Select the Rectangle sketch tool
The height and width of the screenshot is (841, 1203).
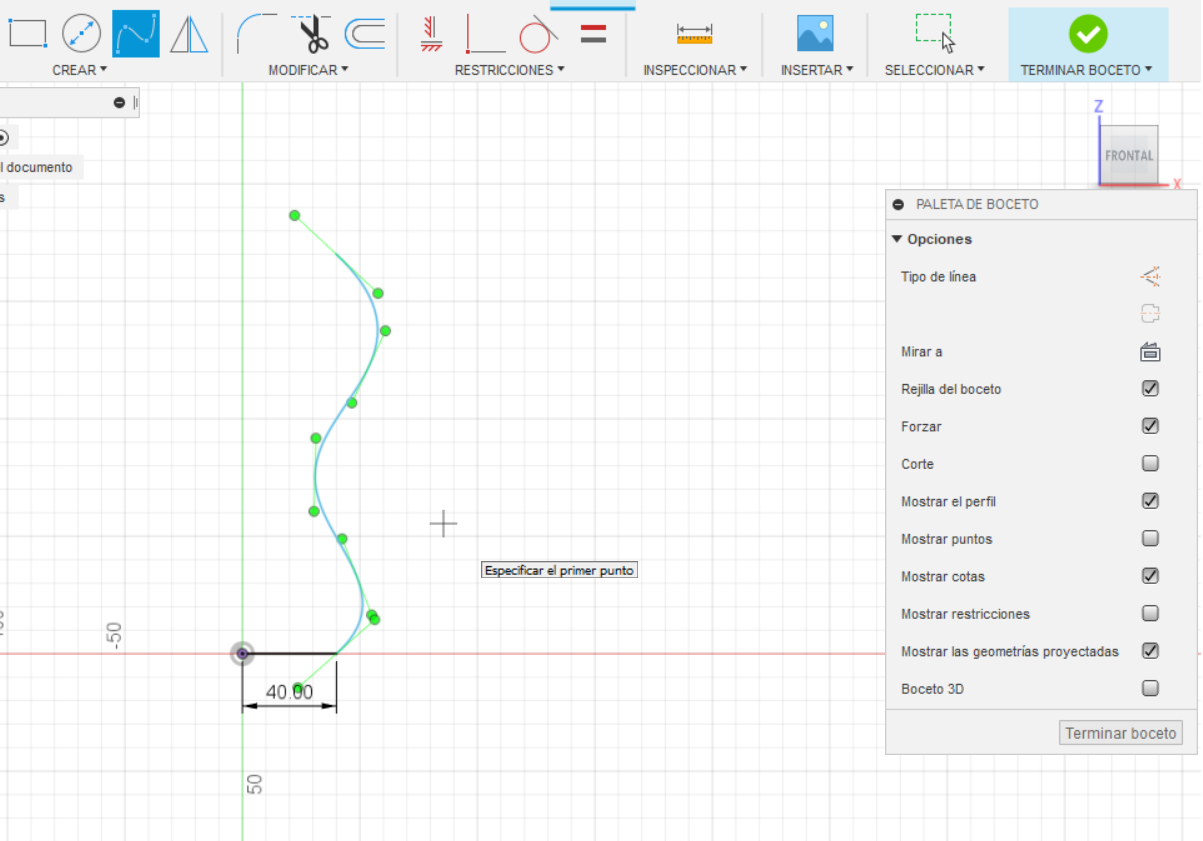[26, 34]
